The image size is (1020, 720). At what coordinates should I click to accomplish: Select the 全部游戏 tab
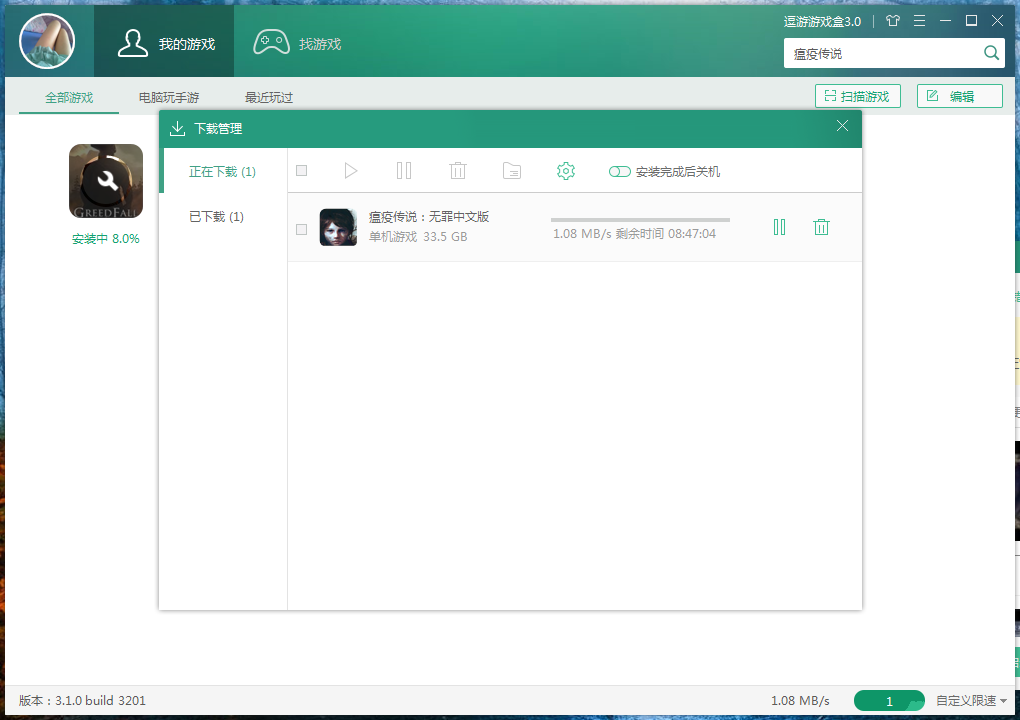point(69,98)
